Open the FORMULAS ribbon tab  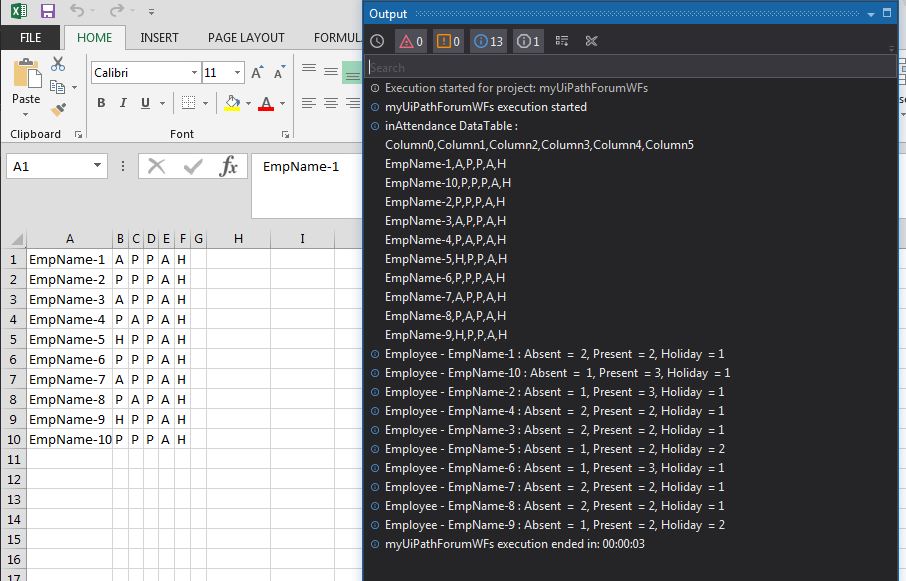pos(337,38)
